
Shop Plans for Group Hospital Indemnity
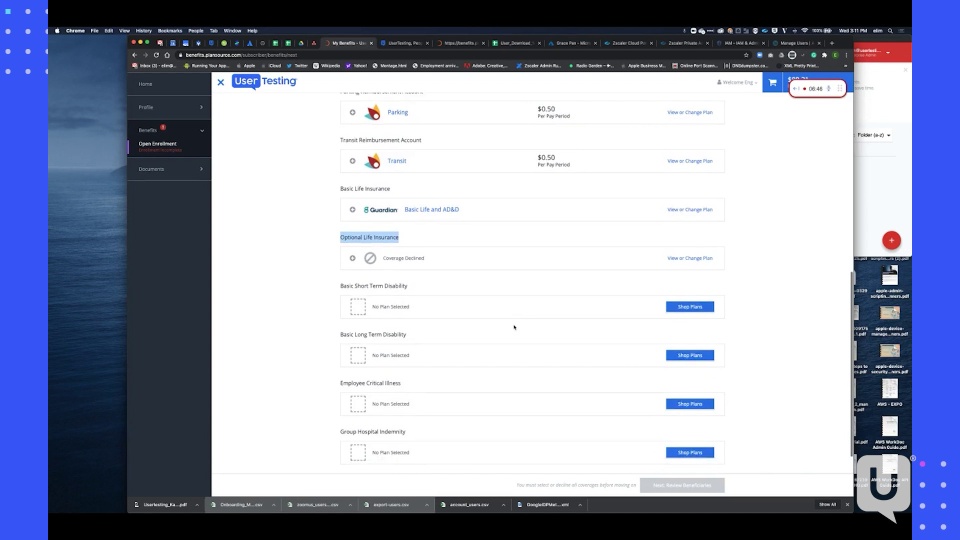pos(690,452)
